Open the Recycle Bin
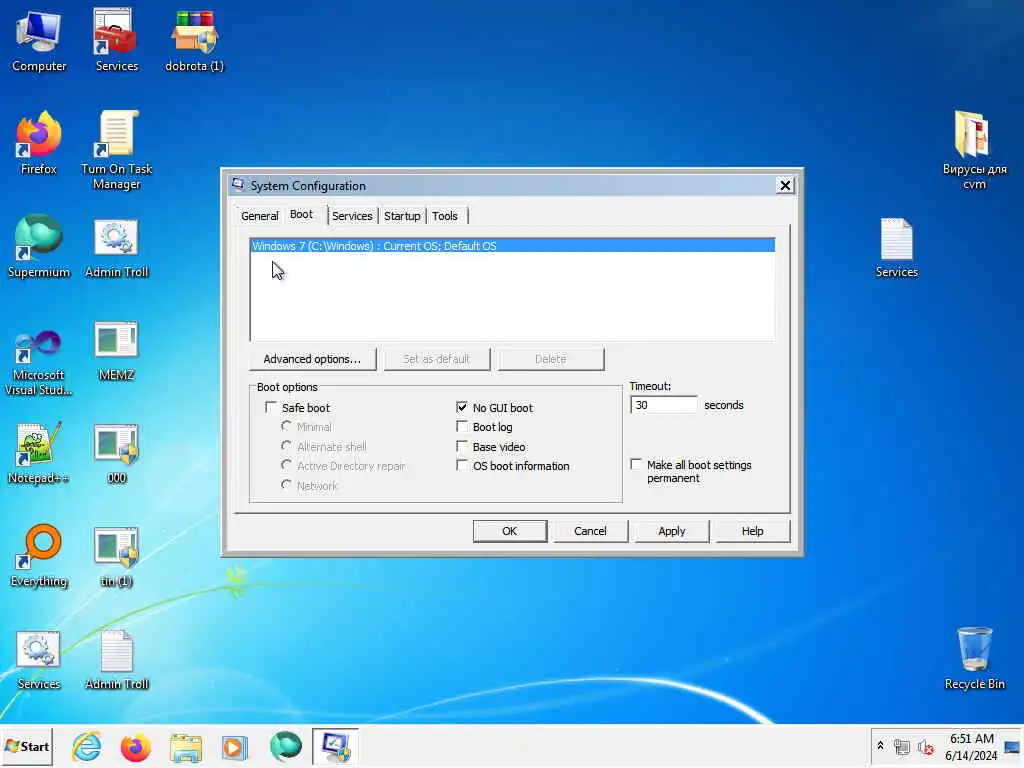 [974, 658]
